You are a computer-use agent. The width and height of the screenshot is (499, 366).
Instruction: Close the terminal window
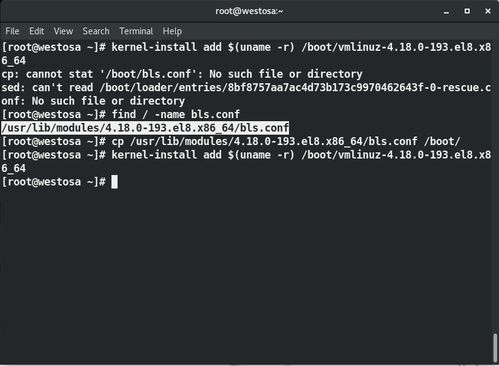(488, 11)
